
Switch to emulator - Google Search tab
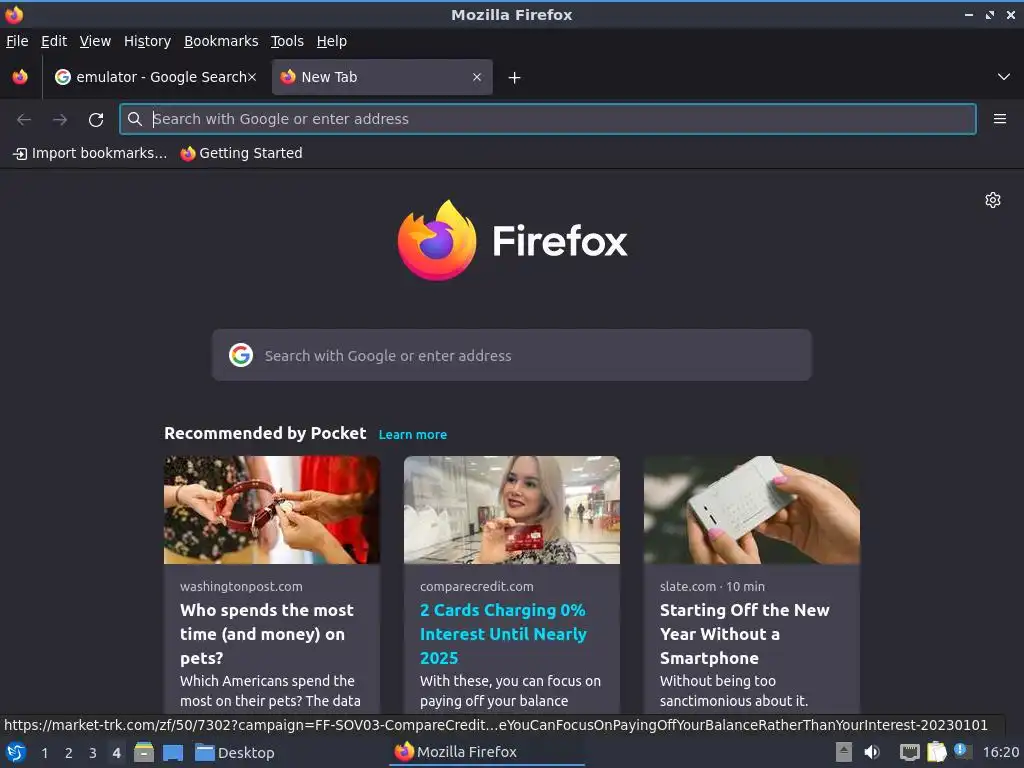(x=155, y=77)
